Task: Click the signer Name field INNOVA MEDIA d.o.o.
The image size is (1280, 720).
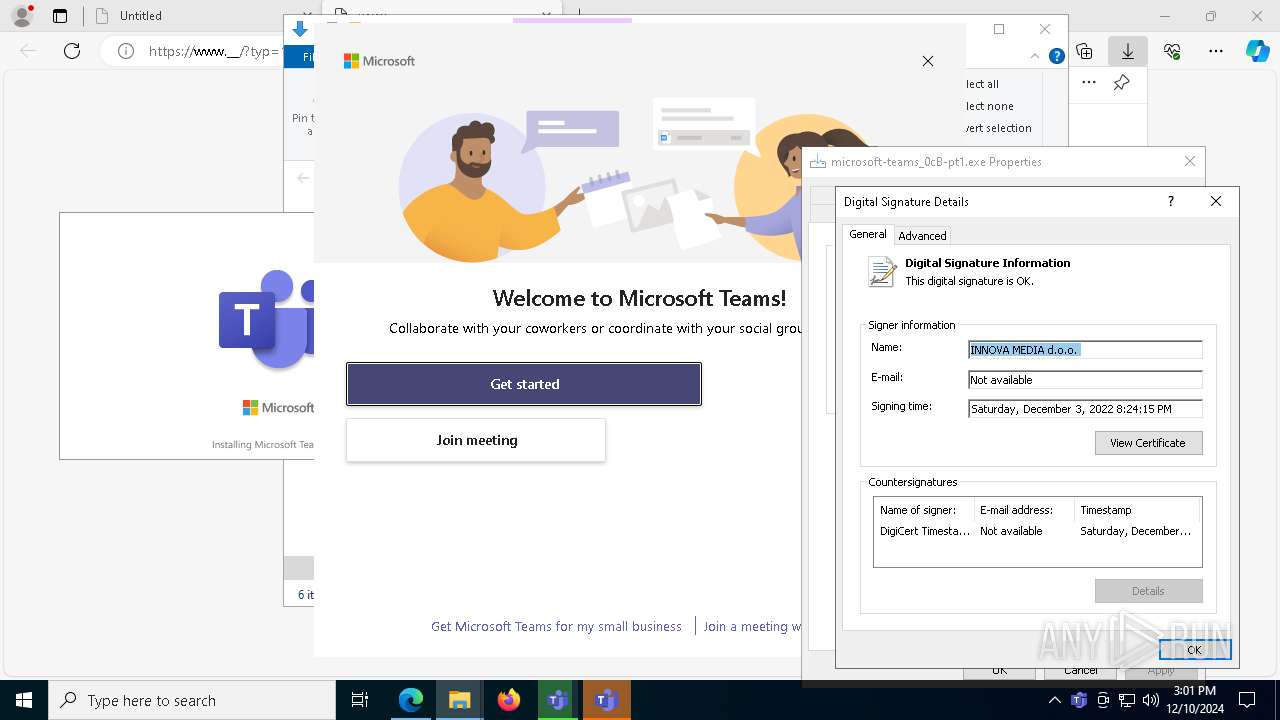Action: (1085, 350)
